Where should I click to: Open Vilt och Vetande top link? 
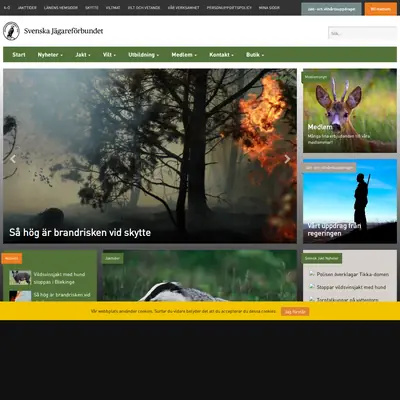[144, 8]
